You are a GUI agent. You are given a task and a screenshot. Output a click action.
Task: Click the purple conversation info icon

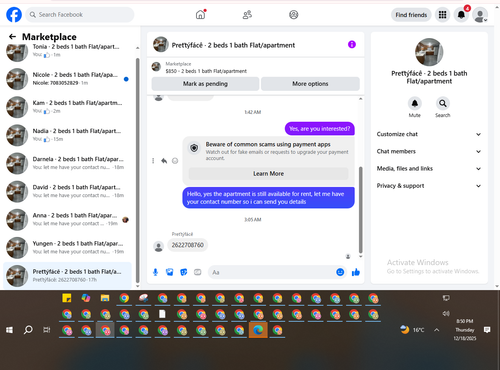(352, 45)
